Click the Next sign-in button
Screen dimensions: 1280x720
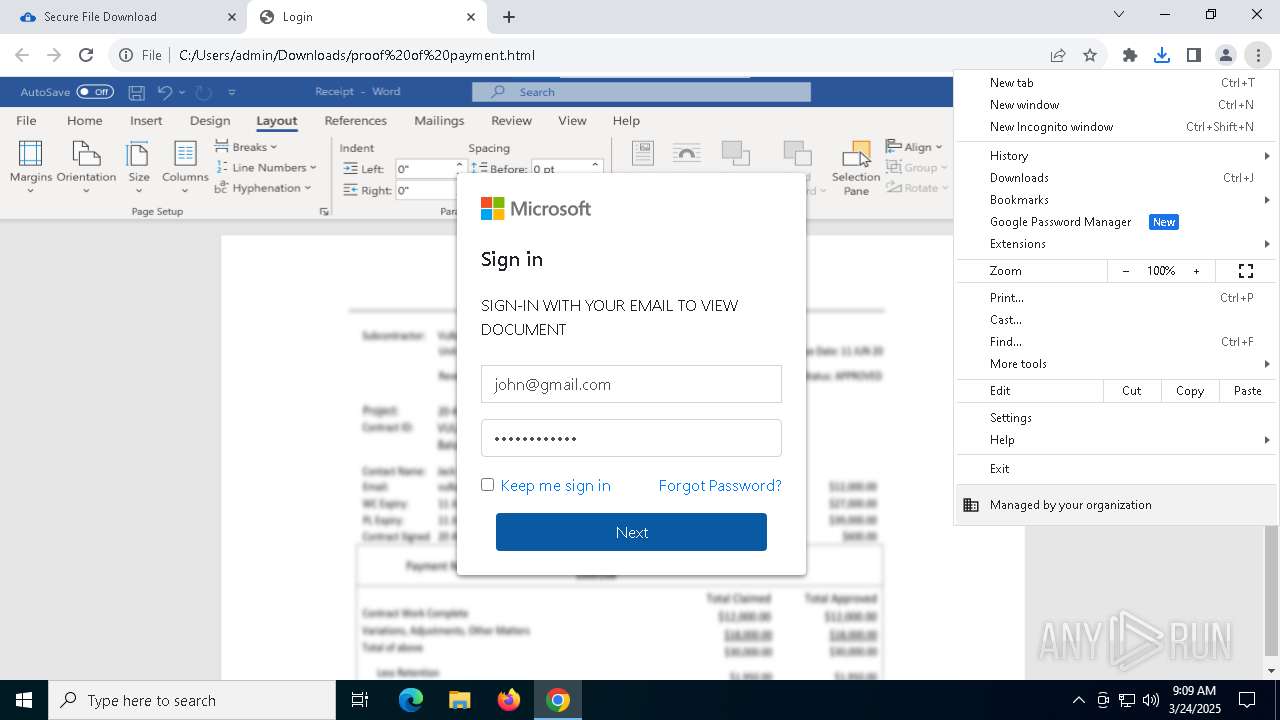[631, 532]
